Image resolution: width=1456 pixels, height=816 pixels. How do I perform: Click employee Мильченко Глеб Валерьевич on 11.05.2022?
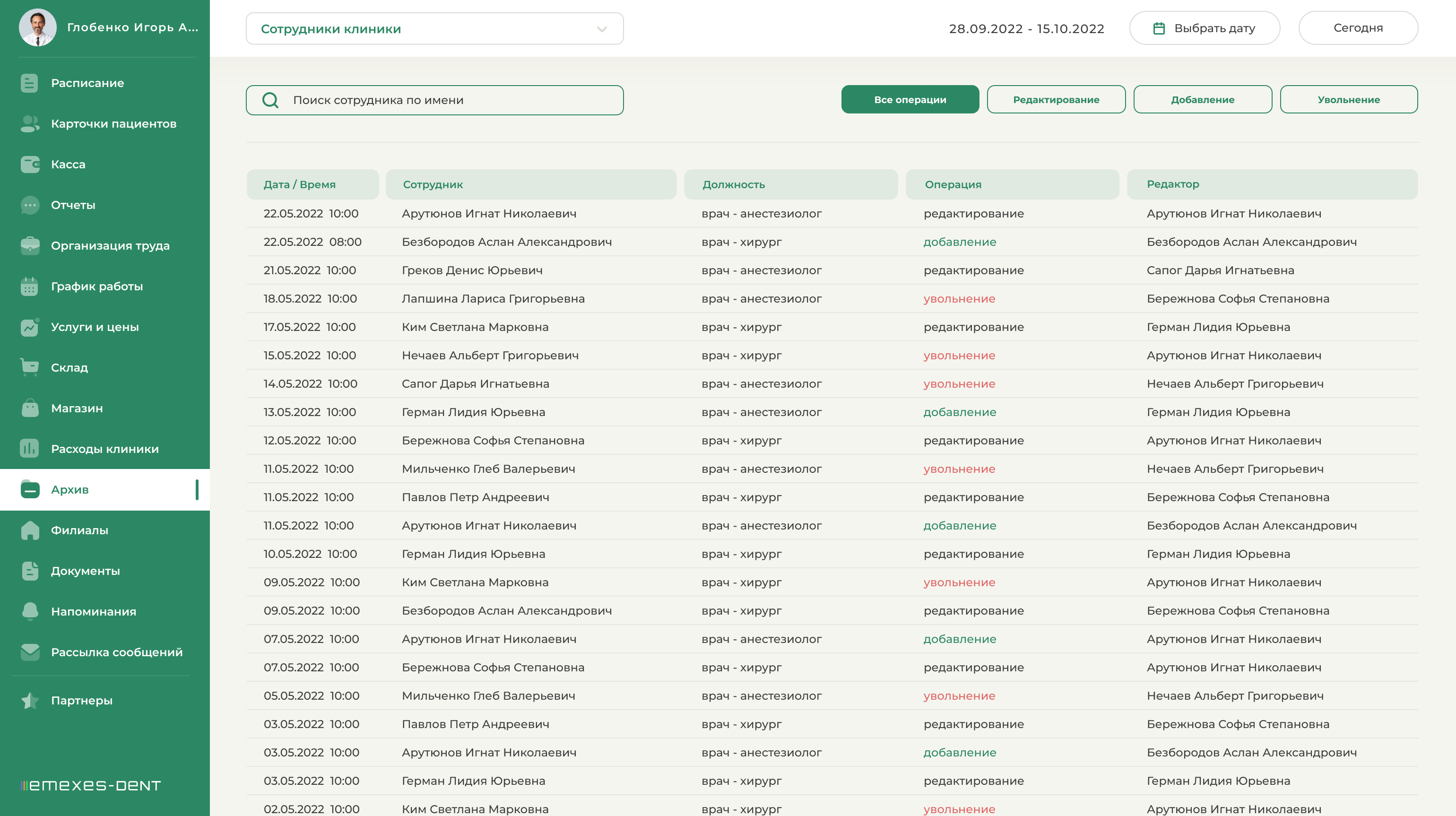[x=488, y=469]
